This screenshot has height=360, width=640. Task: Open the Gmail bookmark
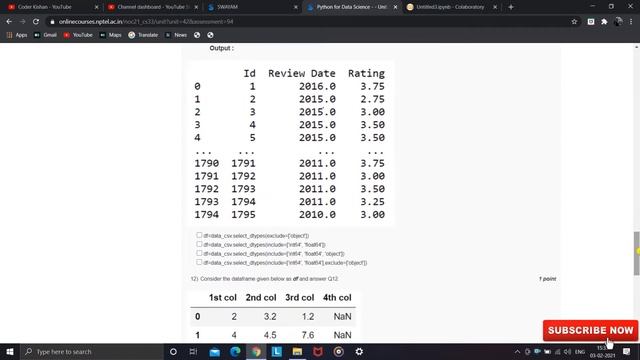(45, 35)
